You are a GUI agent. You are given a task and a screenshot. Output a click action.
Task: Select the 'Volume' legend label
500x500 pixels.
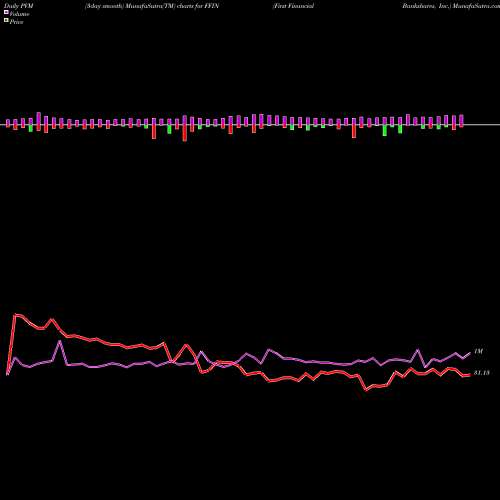click(x=19, y=14)
